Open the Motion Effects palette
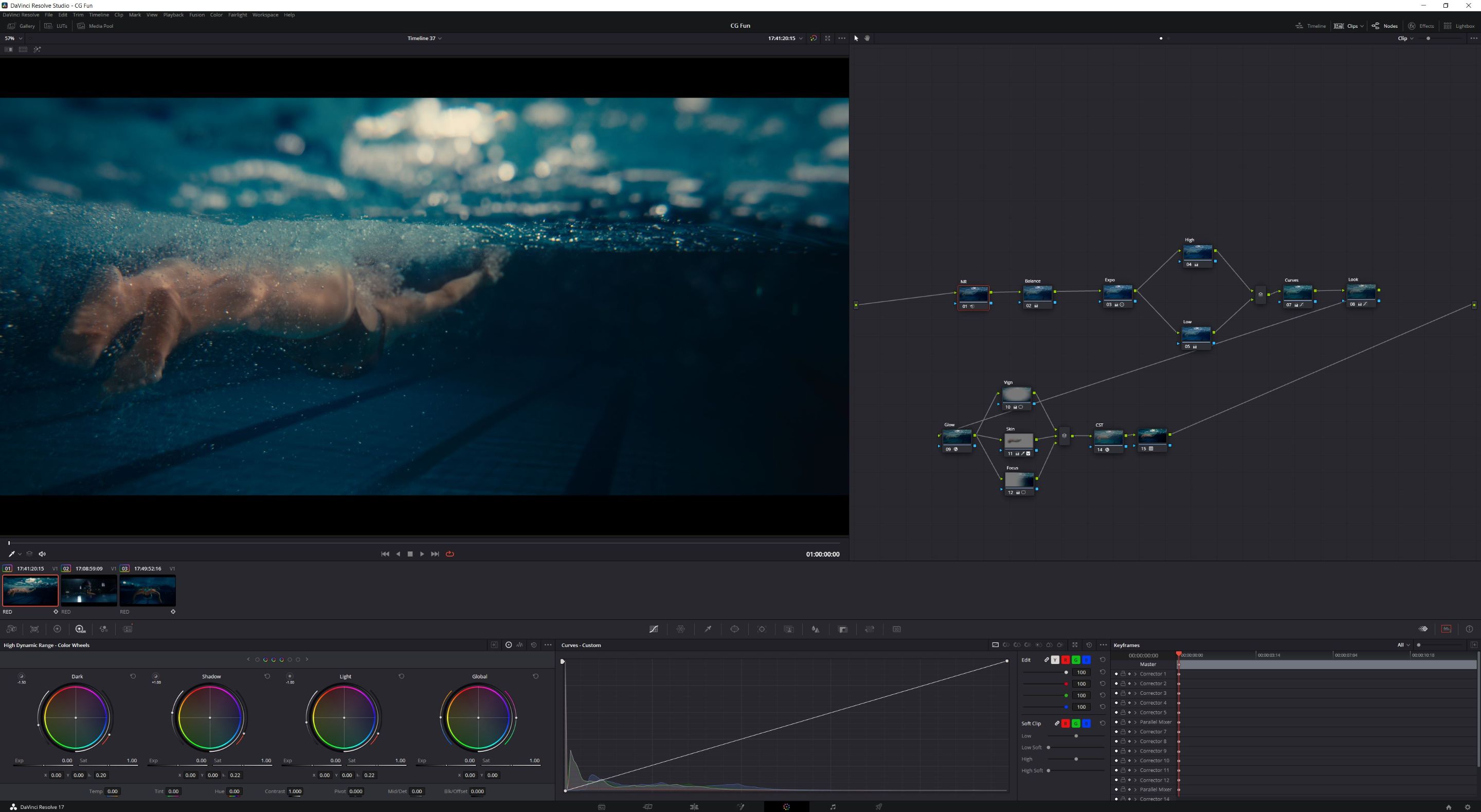 pyautogui.click(x=128, y=629)
